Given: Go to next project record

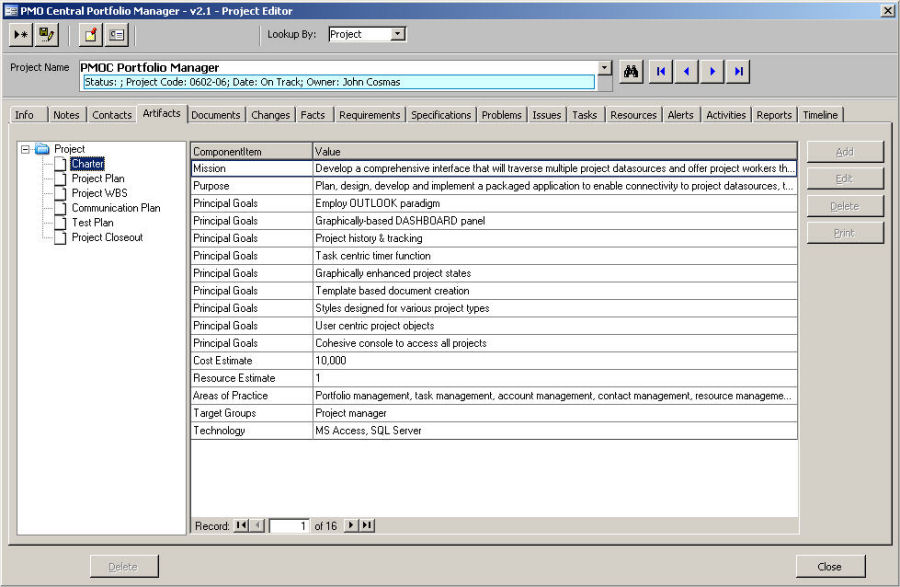Looking at the screenshot, I should click(x=712, y=72).
